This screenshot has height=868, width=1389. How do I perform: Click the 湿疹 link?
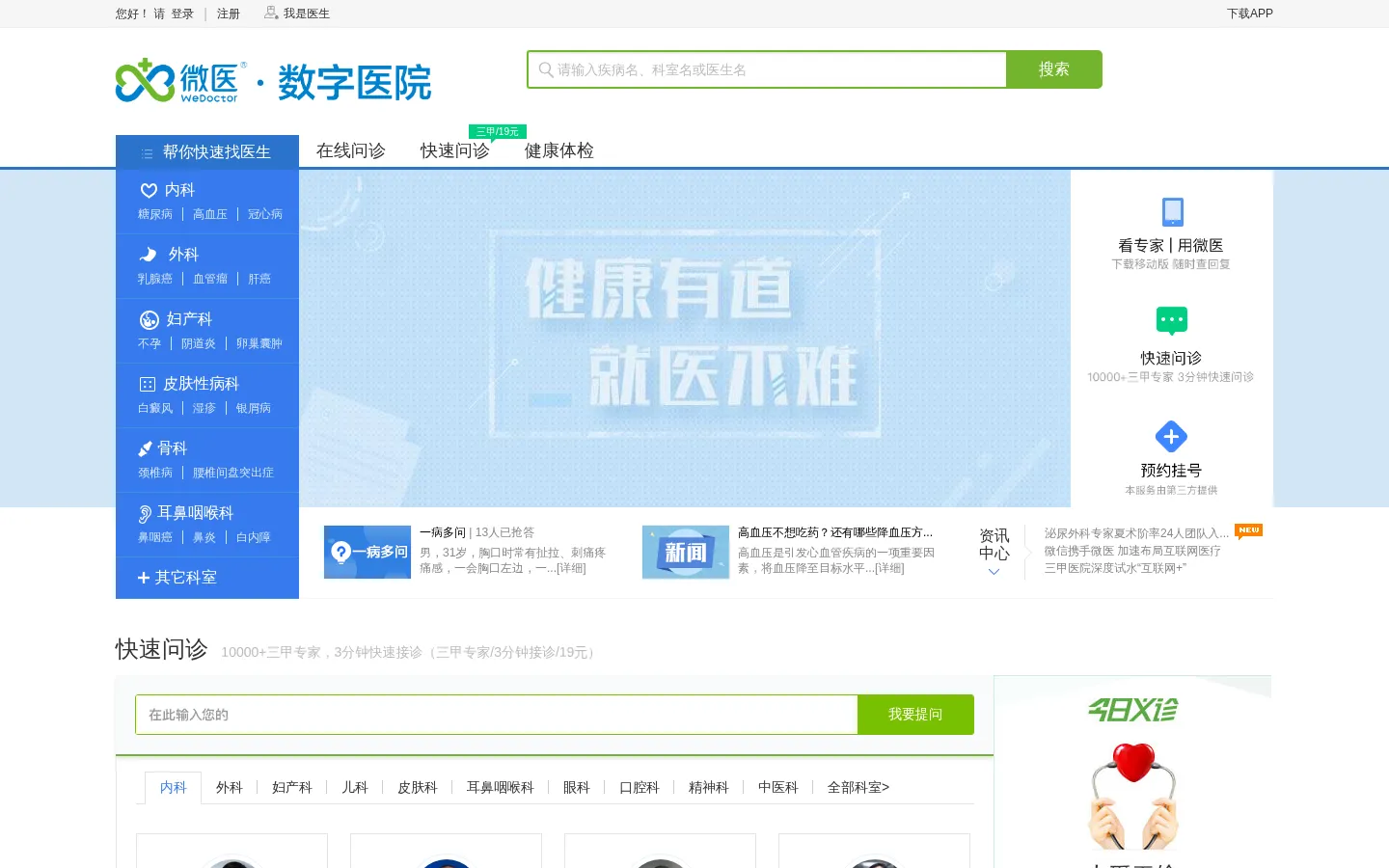[204, 408]
